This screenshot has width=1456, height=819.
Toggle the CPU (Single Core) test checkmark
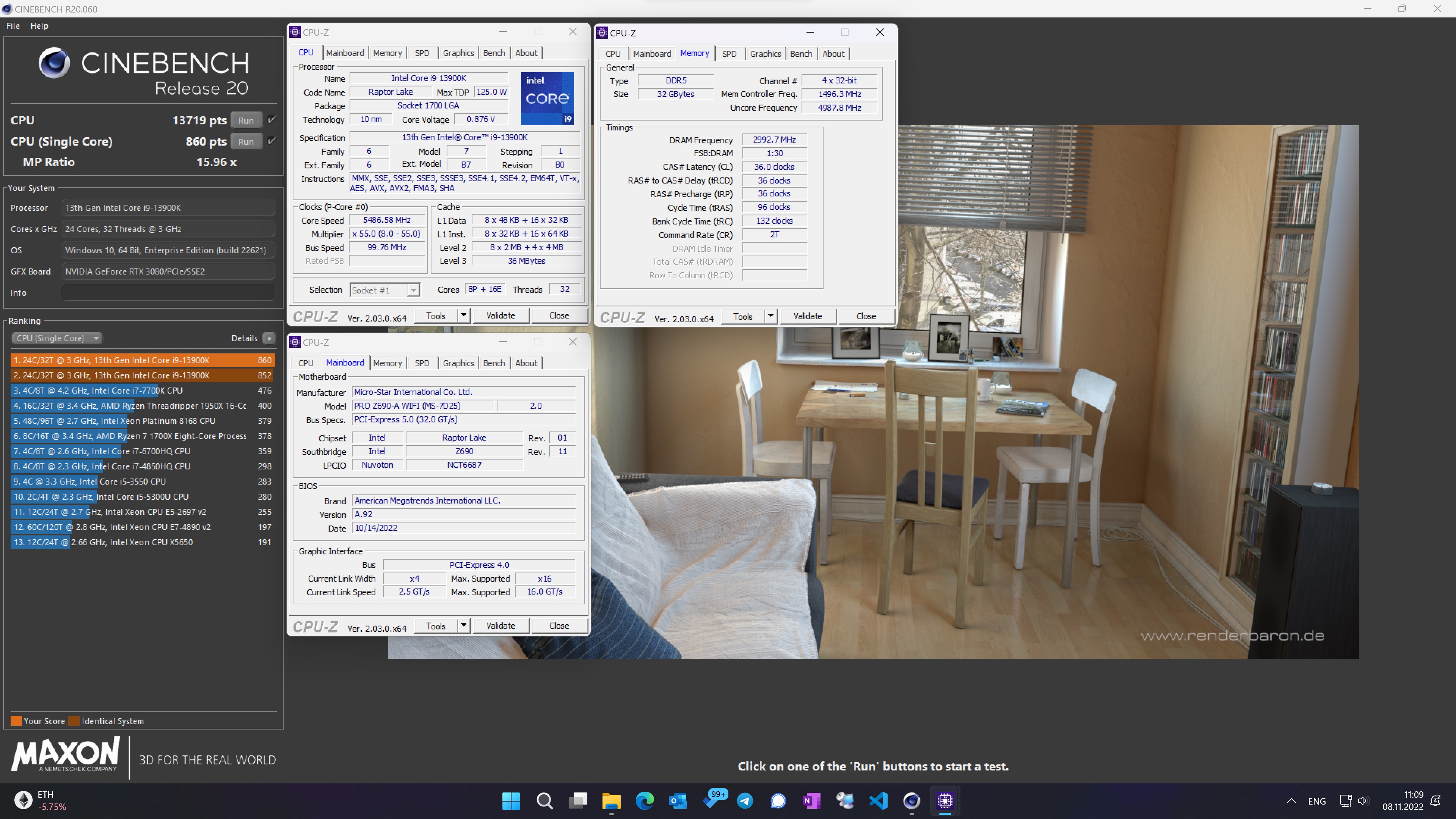272,141
